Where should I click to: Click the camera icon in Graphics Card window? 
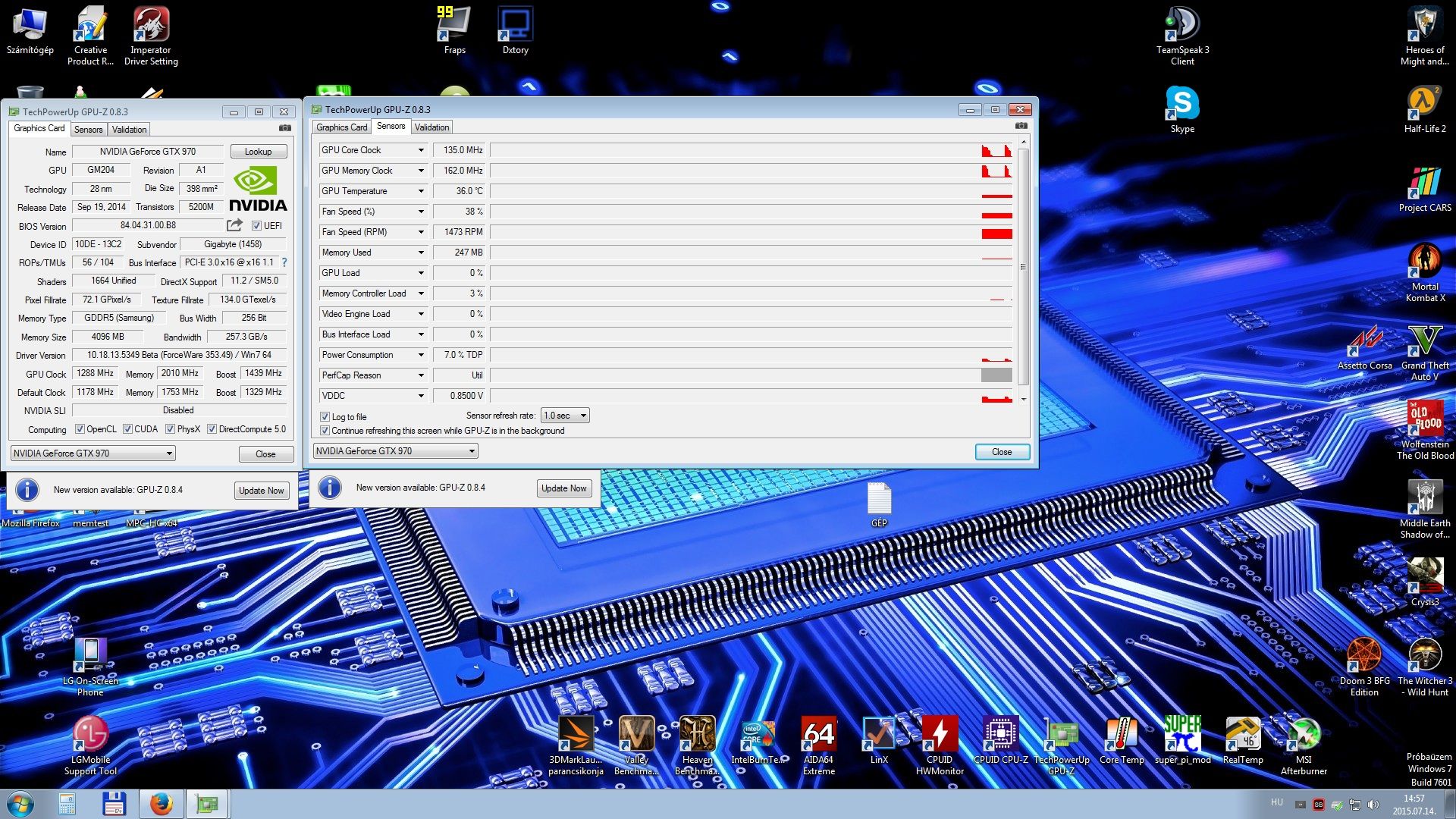click(285, 128)
